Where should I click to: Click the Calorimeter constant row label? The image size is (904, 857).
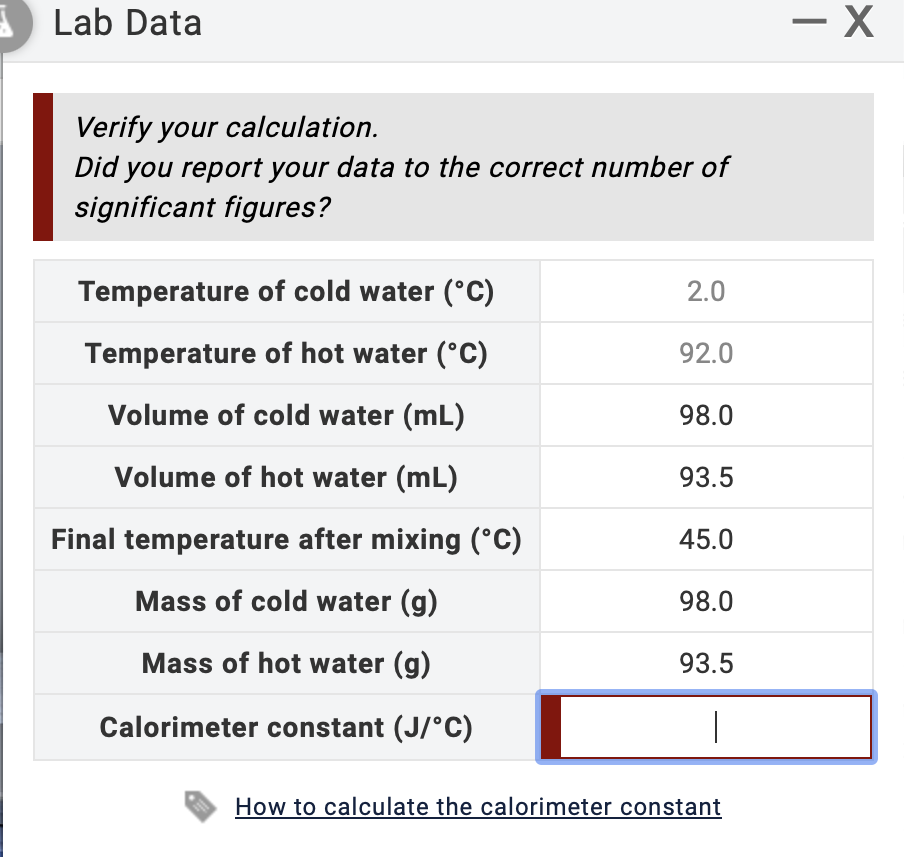(x=287, y=727)
